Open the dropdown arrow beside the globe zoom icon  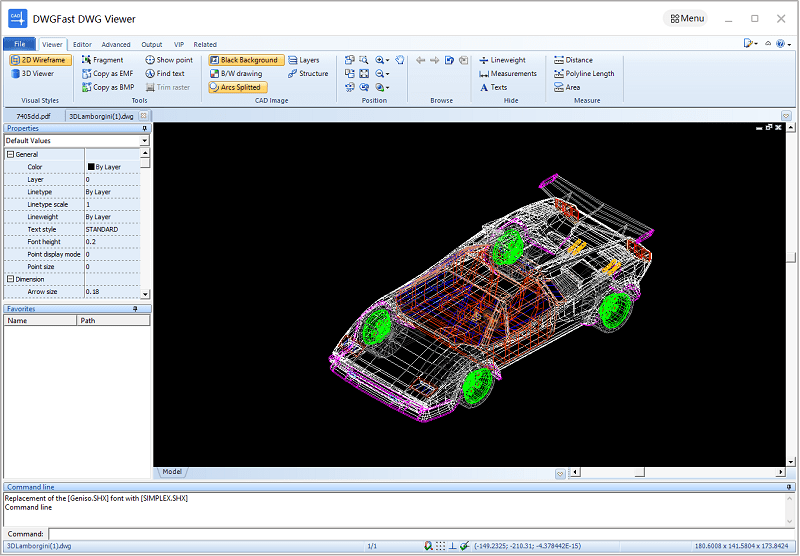pos(388,88)
